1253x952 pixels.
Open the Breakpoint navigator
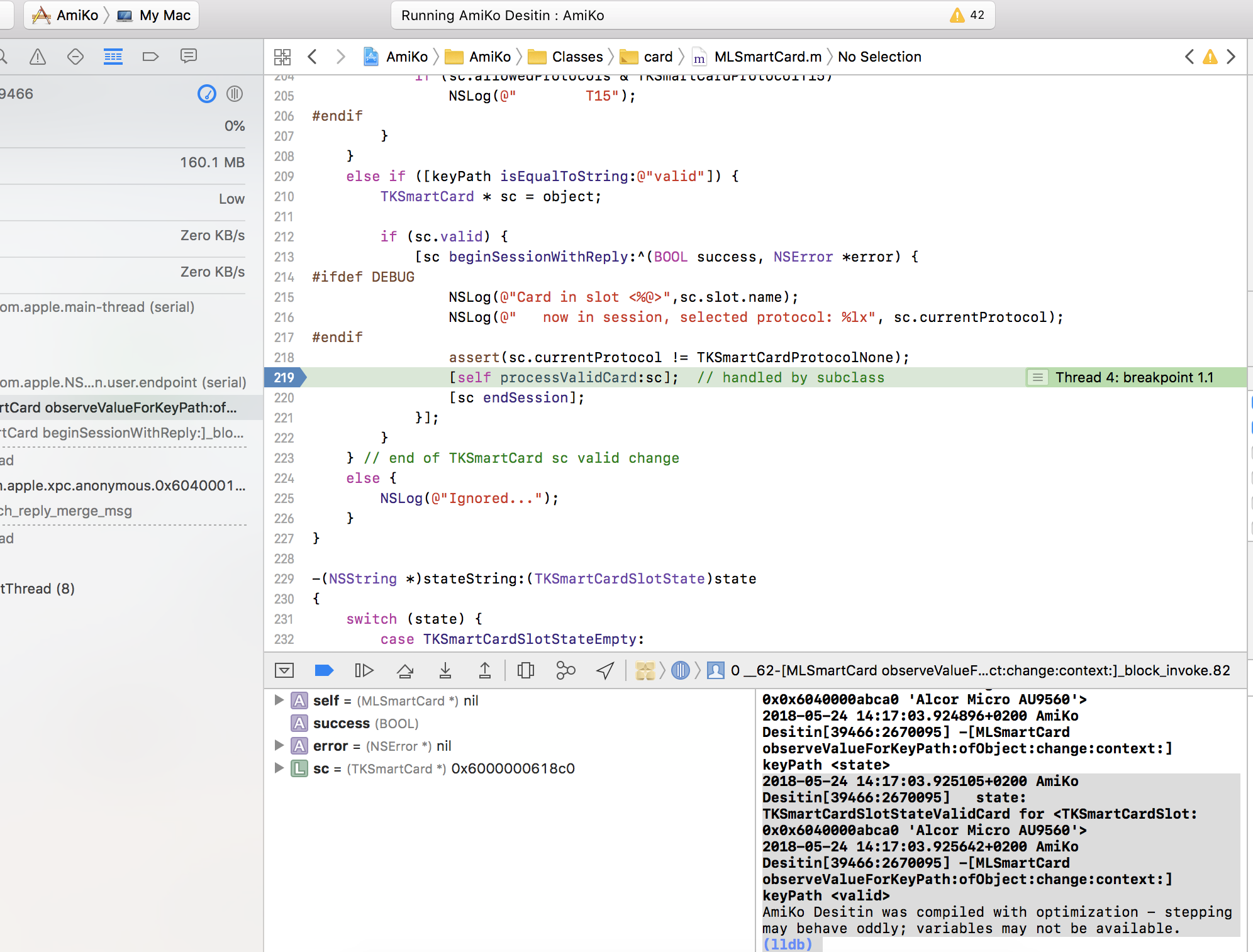(x=150, y=57)
